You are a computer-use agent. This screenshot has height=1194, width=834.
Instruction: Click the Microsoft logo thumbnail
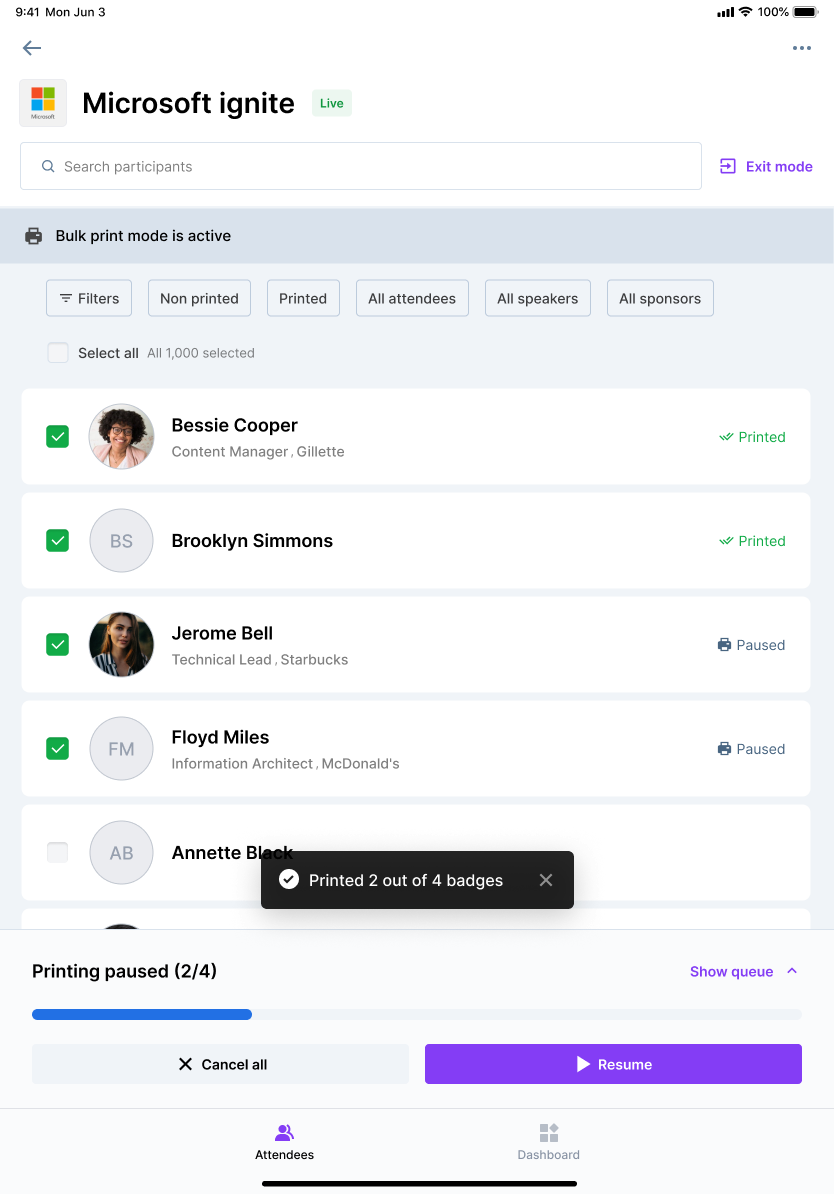click(43, 103)
